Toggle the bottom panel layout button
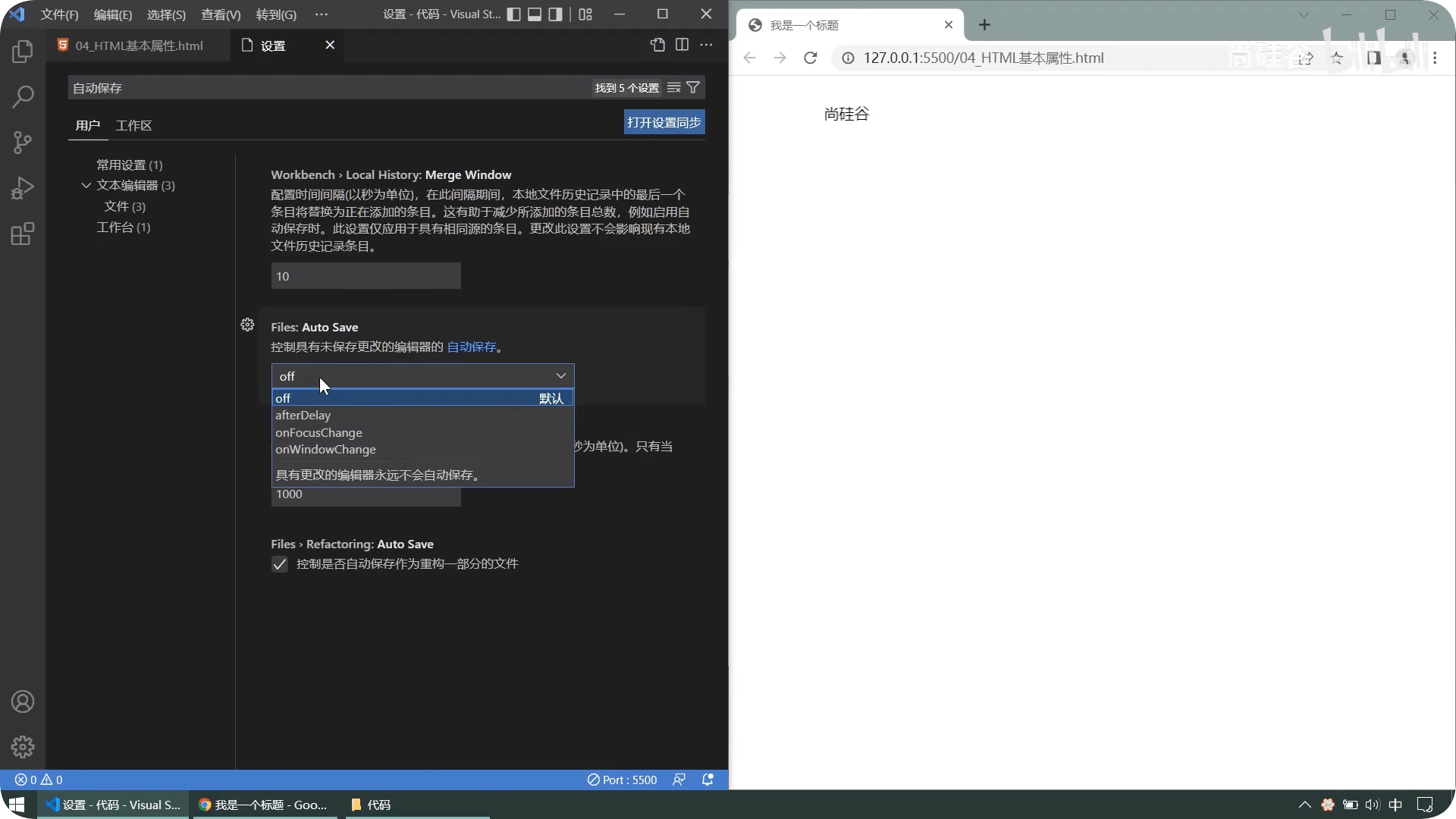The height and width of the screenshot is (819, 1456). coord(535,14)
